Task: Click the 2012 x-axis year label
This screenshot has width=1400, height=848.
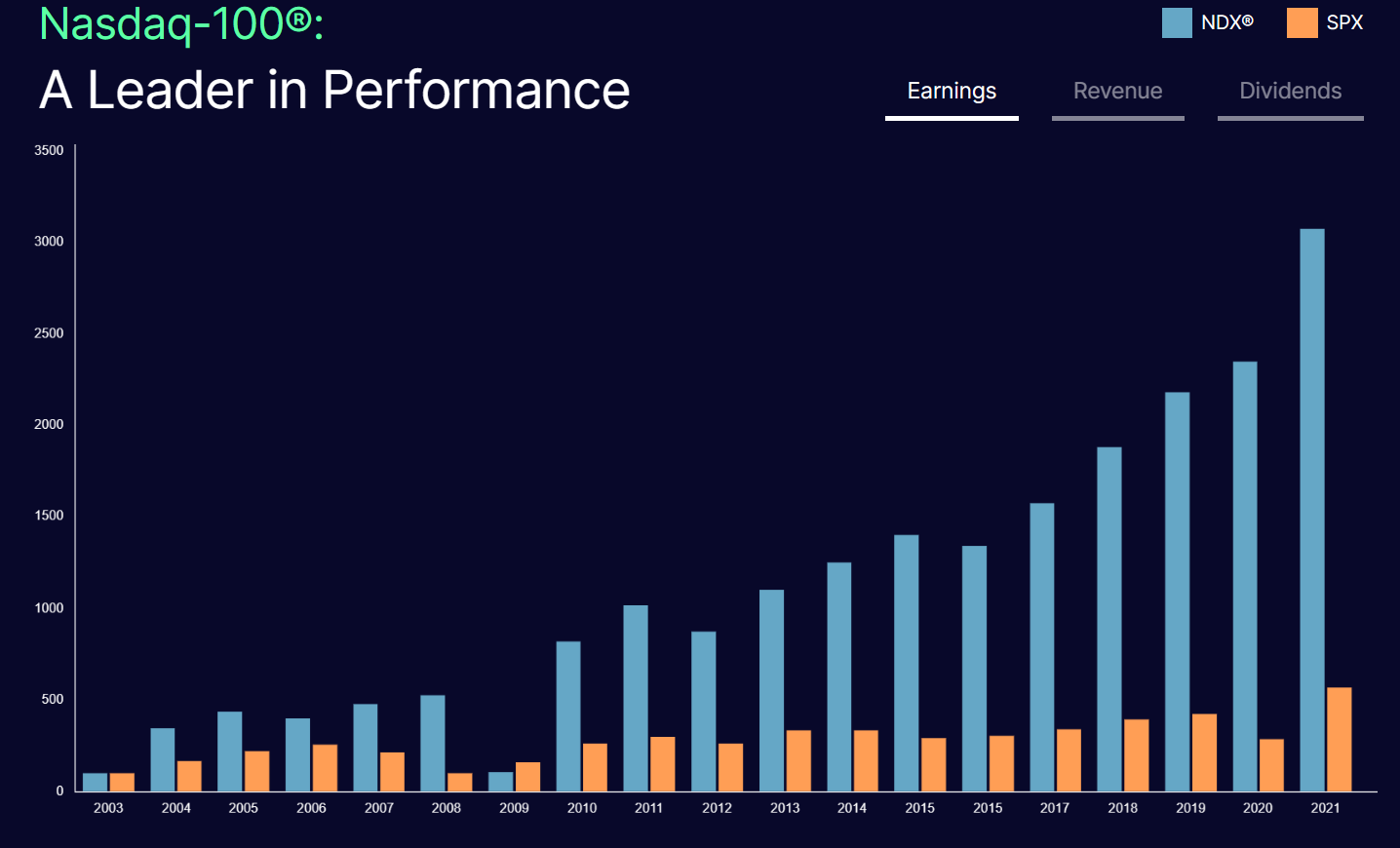Action: pos(717,808)
